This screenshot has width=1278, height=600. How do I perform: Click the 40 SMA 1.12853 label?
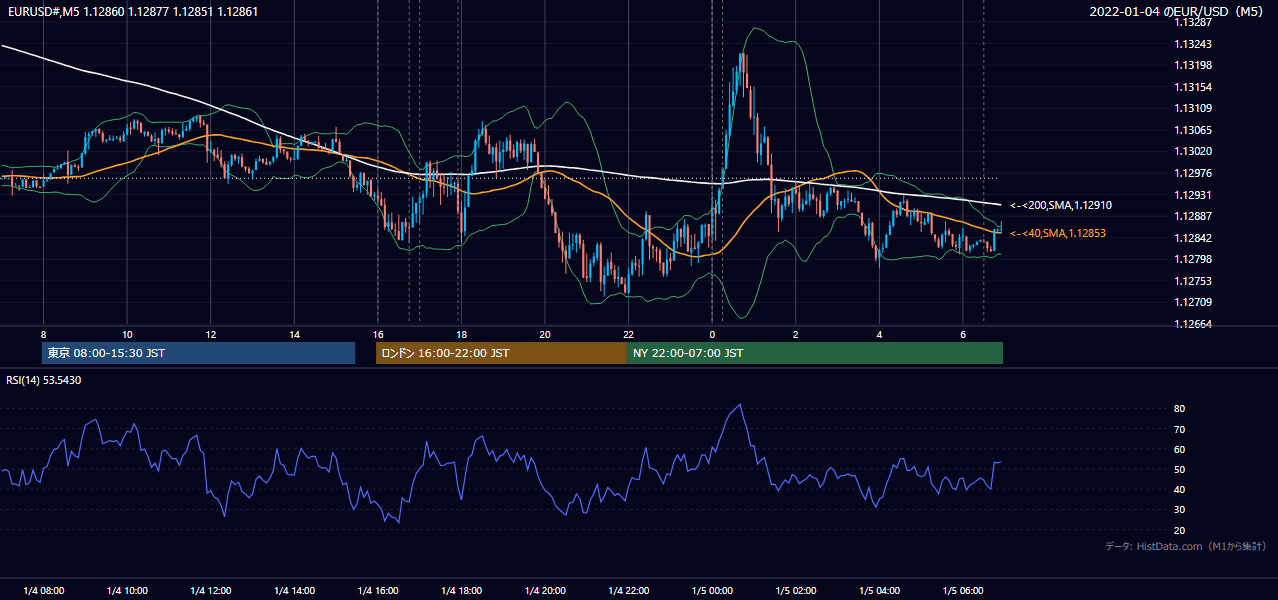[x=1059, y=233]
